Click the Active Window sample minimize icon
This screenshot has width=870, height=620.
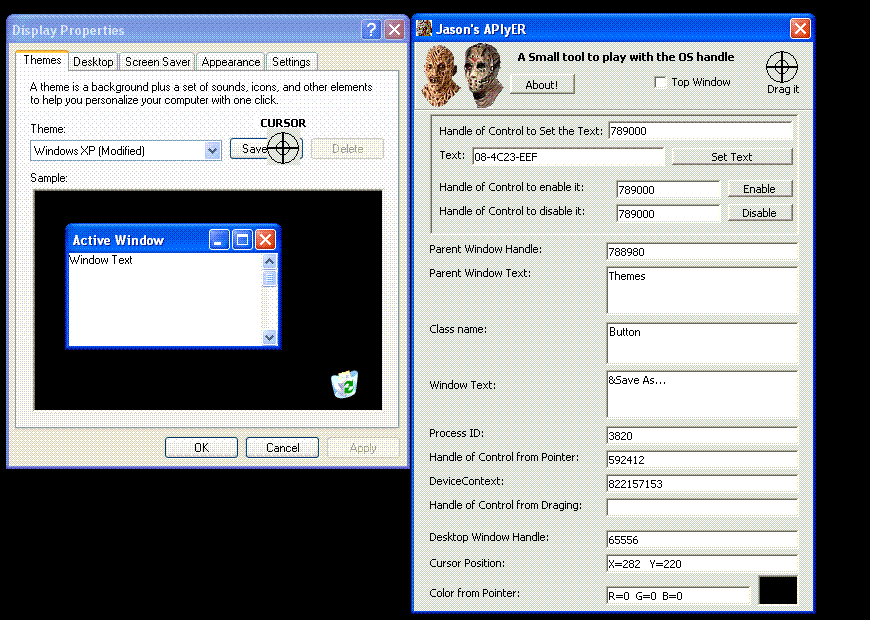point(219,240)
